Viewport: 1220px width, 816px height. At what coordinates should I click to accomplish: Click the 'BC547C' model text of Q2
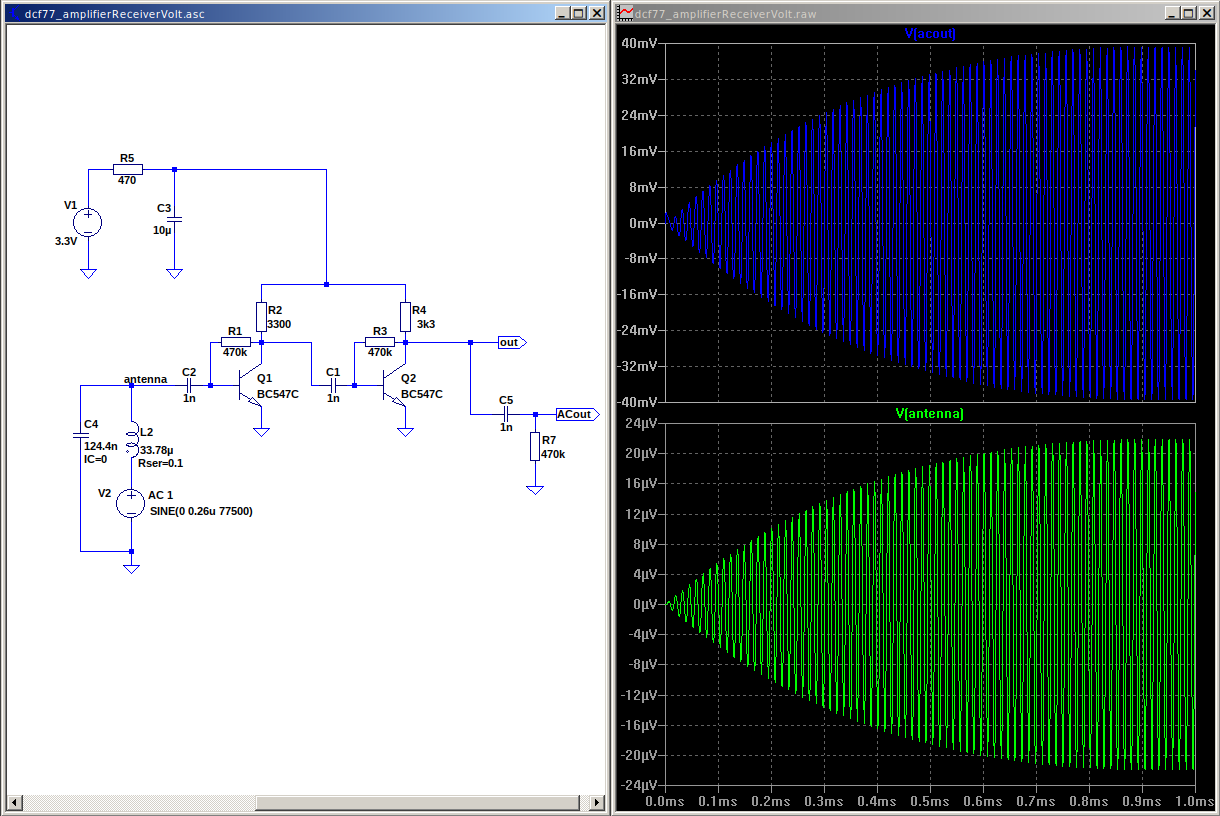pyautogui.click(x=422, y=394)
